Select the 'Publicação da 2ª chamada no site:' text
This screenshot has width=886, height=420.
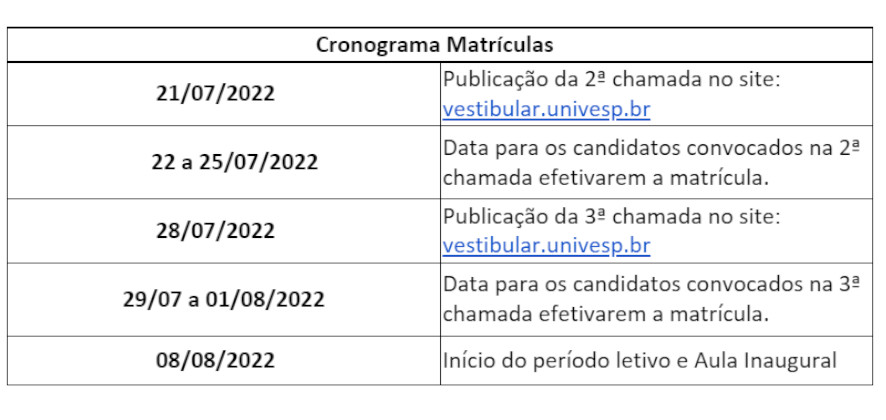click(612, 80)
